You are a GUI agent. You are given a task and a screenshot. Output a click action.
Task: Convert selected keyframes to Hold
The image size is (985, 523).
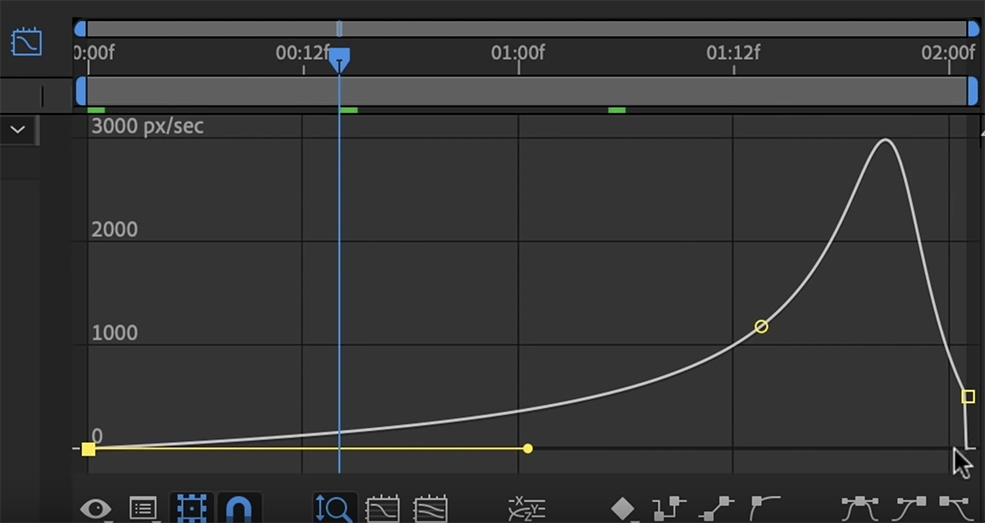669,509
